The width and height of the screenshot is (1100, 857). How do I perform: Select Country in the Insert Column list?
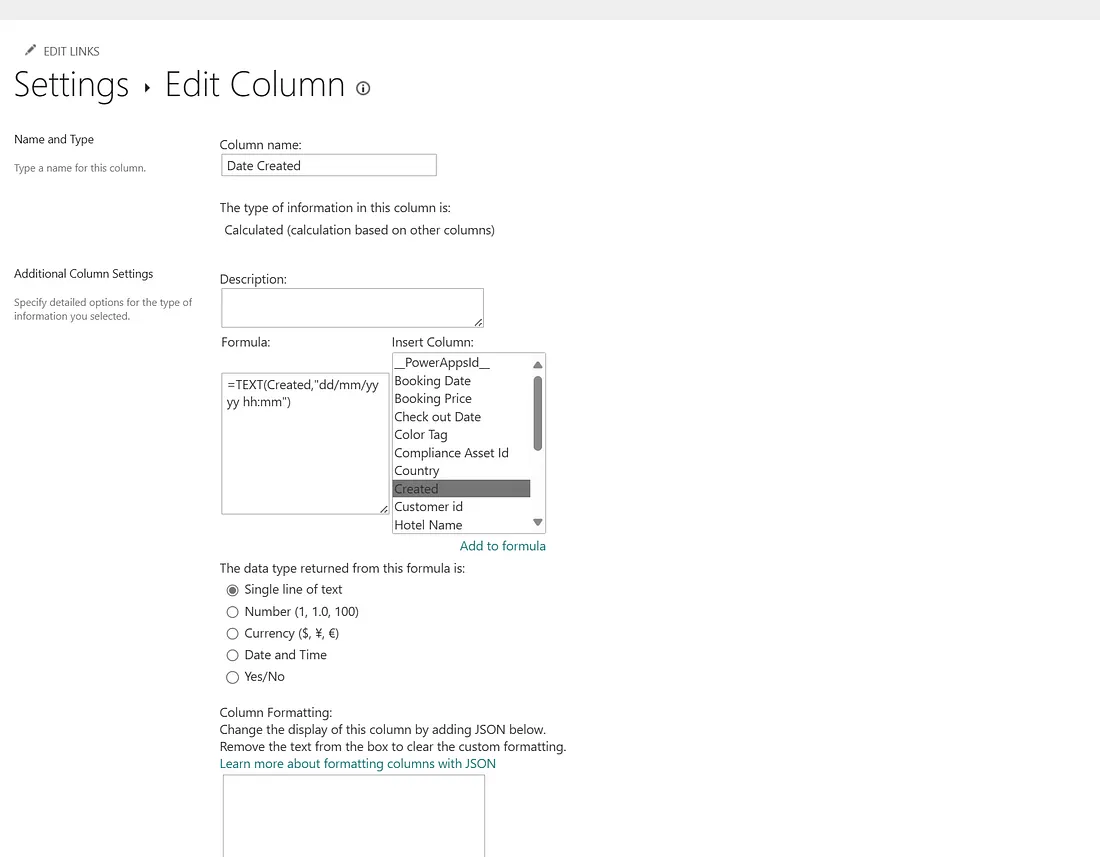click(416, 471)
